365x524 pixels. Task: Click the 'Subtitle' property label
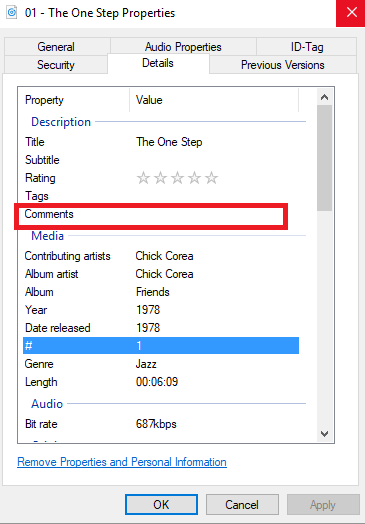[x=42, y=160]
